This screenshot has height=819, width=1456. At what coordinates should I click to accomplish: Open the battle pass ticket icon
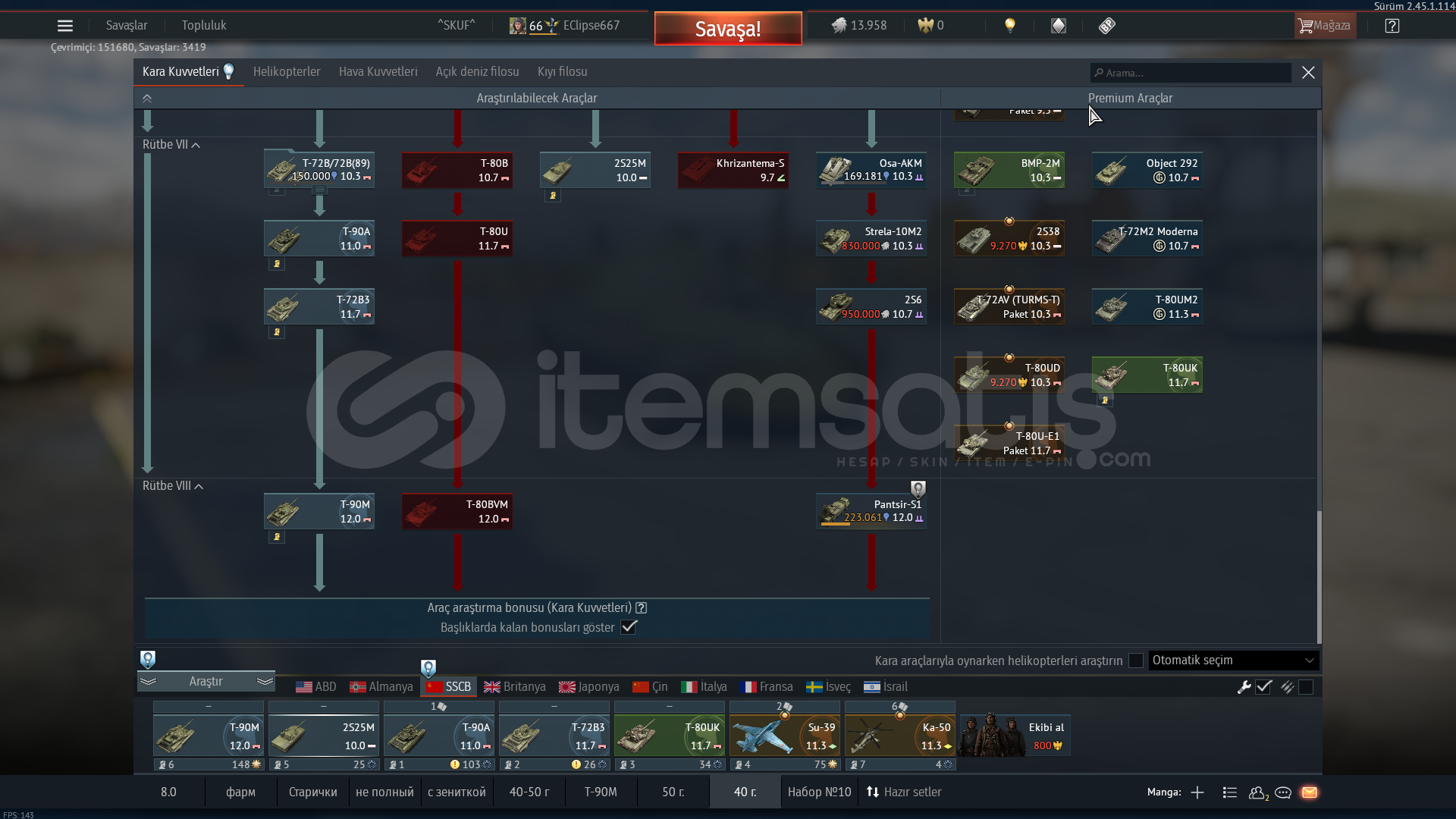[1106, 26]
